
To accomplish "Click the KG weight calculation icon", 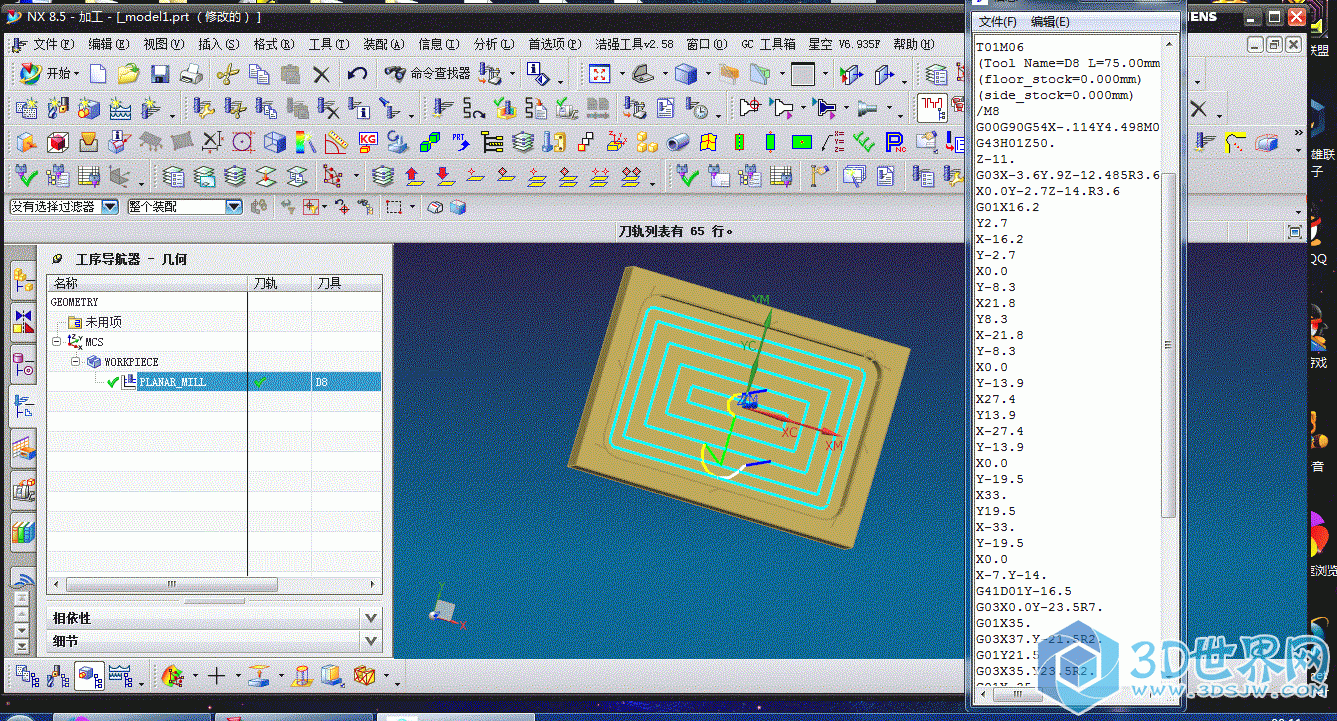I will point(368,142).
